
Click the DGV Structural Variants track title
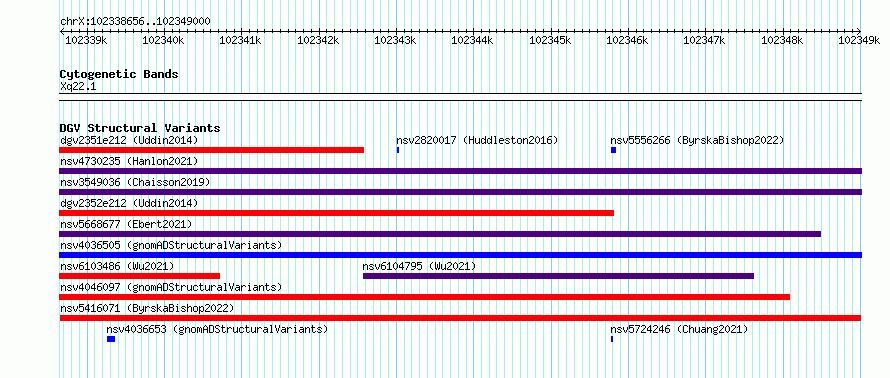pyautogui.click(x=140, y=128)
